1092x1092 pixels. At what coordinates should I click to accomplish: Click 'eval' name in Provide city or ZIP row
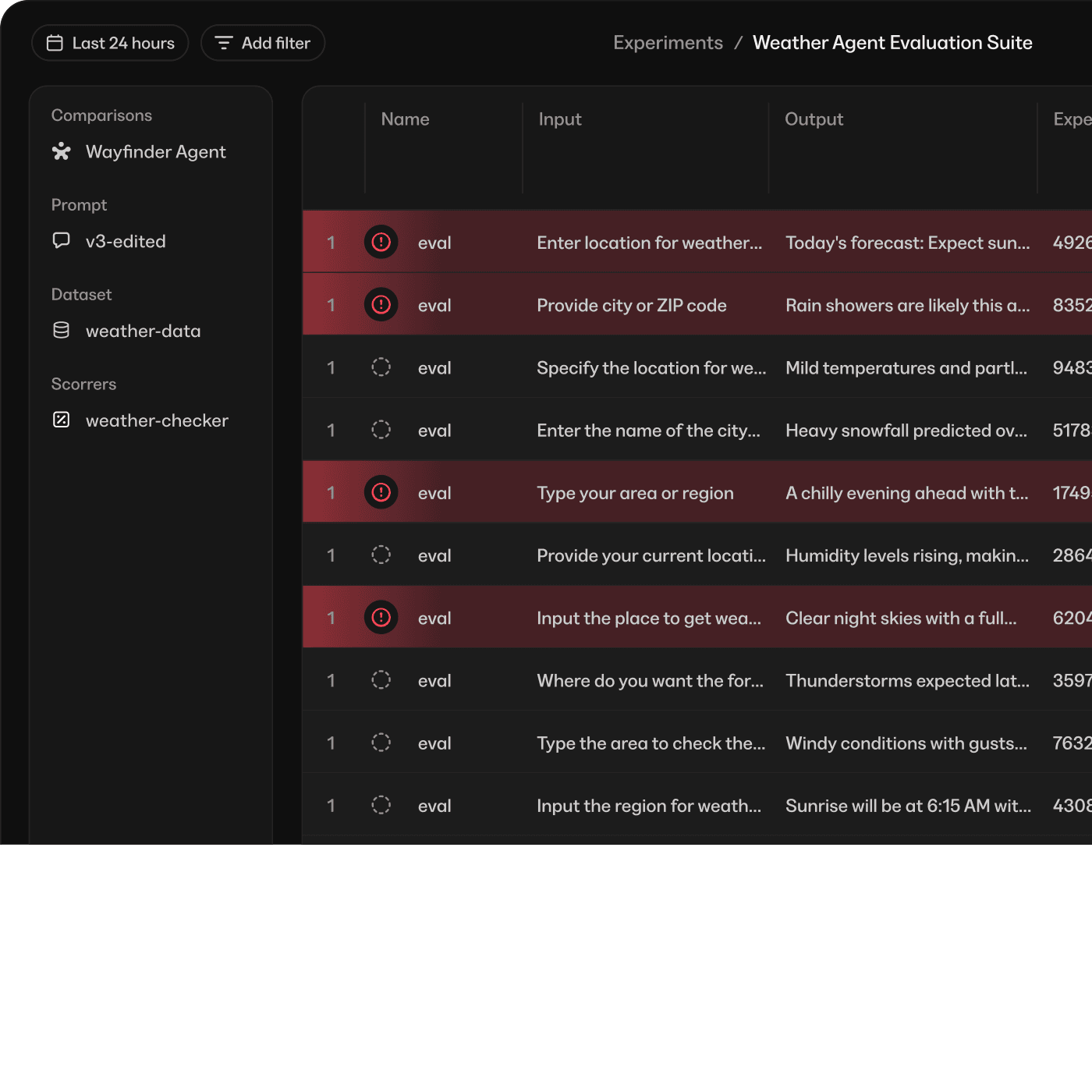tap(434, 306)
